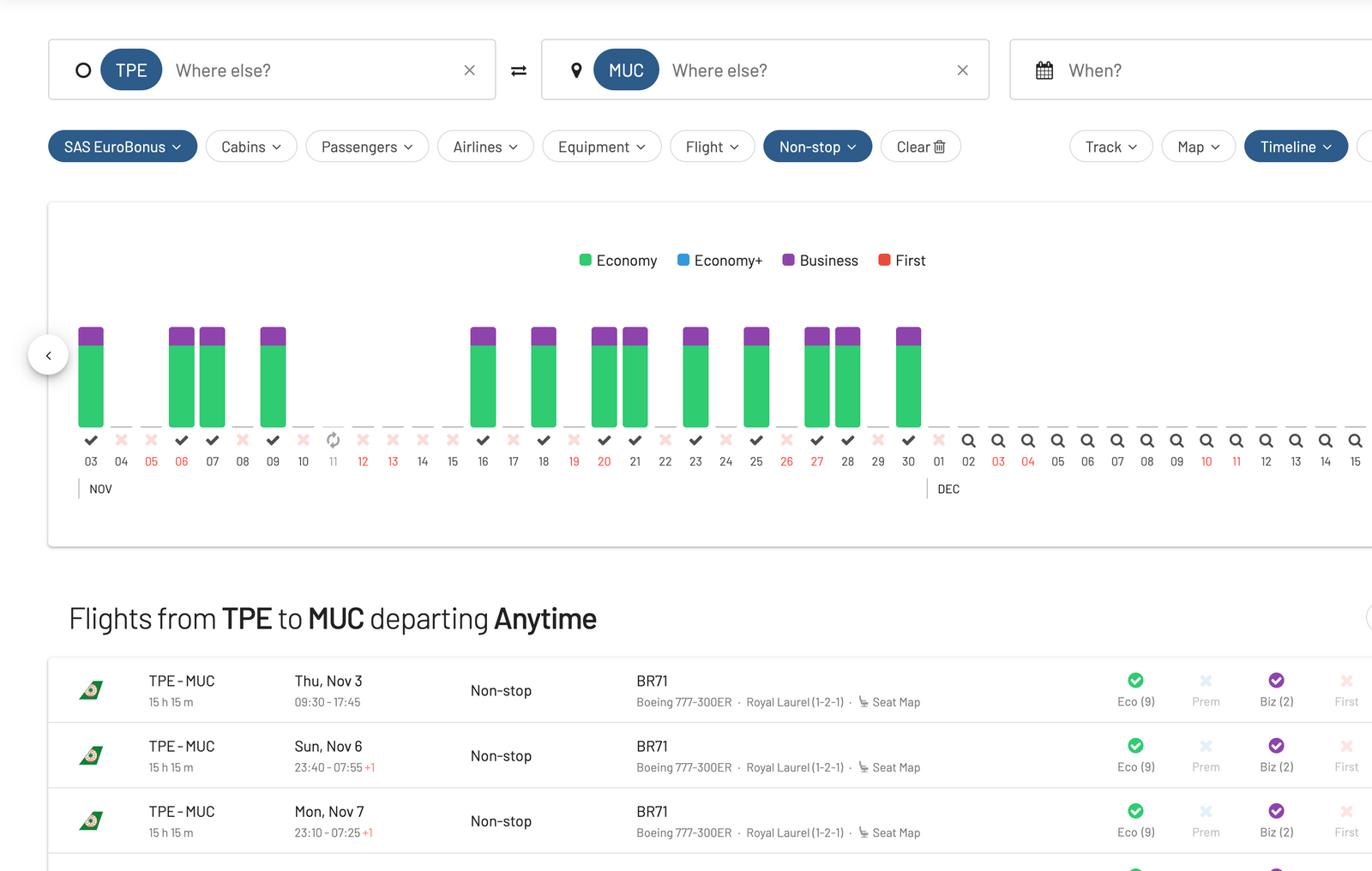Click the unavailable X above Dec 01
The height and width of the screenshot is (871, 1372).
[939, 440]
